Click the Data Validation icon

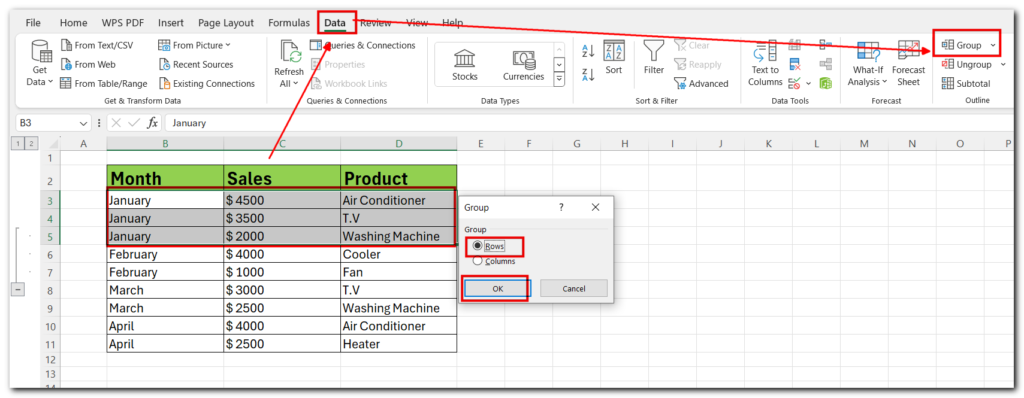click(x=795, y=83)
